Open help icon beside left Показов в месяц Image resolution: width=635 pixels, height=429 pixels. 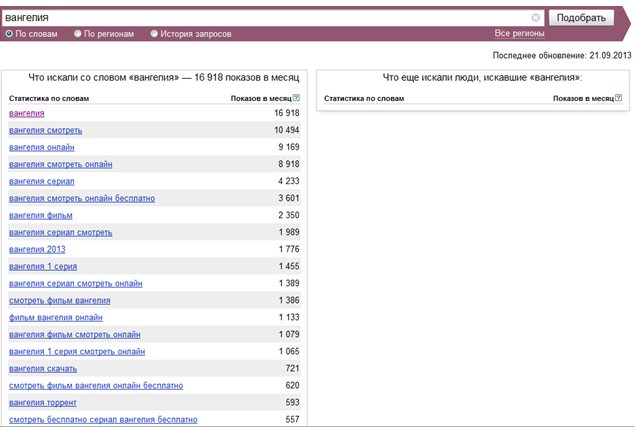(296, 98)
